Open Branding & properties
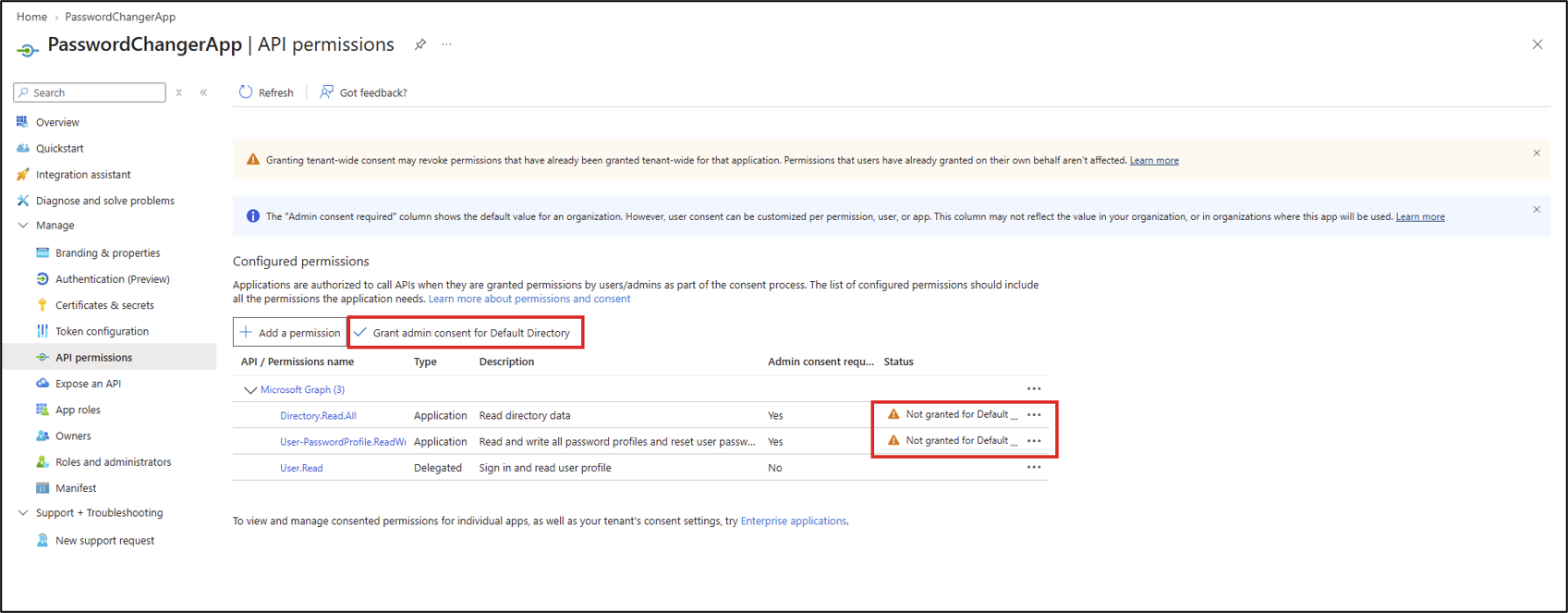 point(107,253)
